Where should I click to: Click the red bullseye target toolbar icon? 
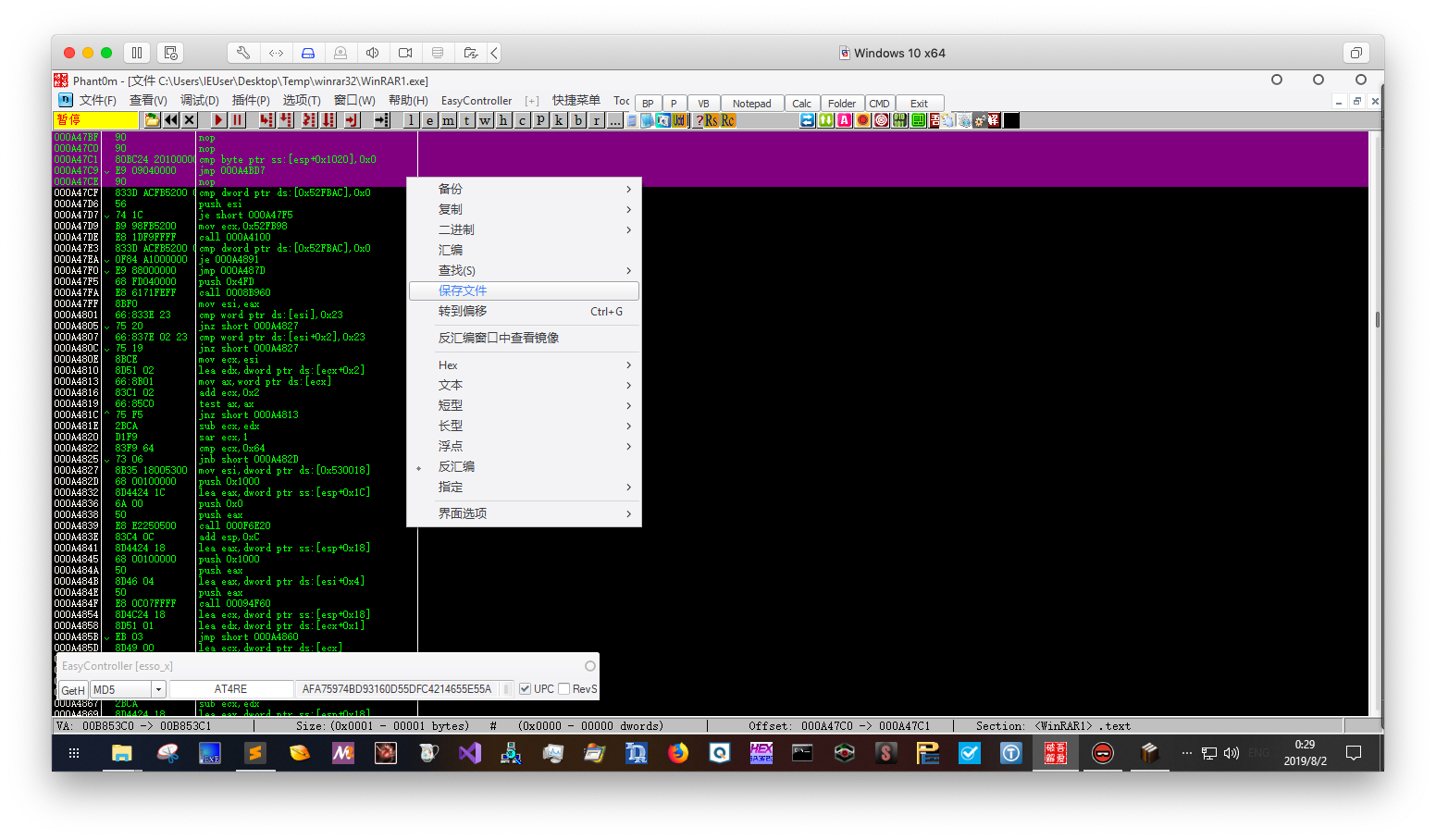tap(880, 120)
